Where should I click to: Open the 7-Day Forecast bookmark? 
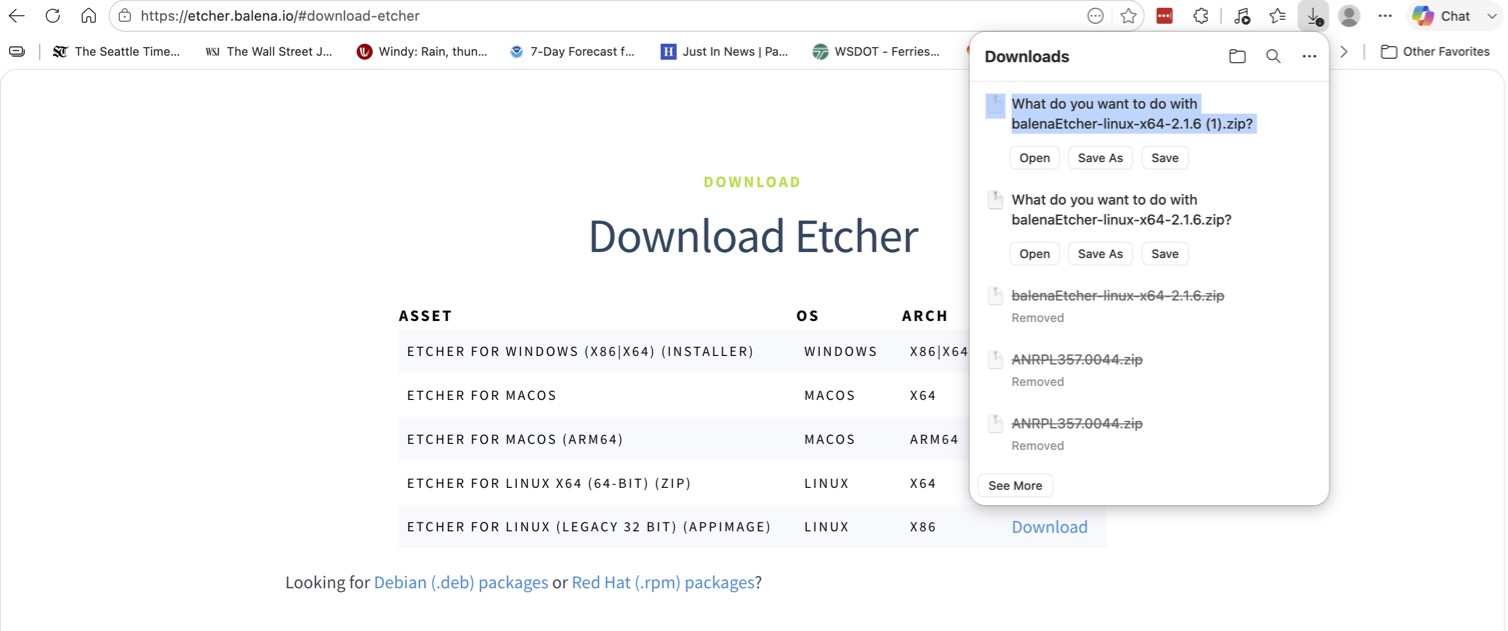tap(572, 51)
